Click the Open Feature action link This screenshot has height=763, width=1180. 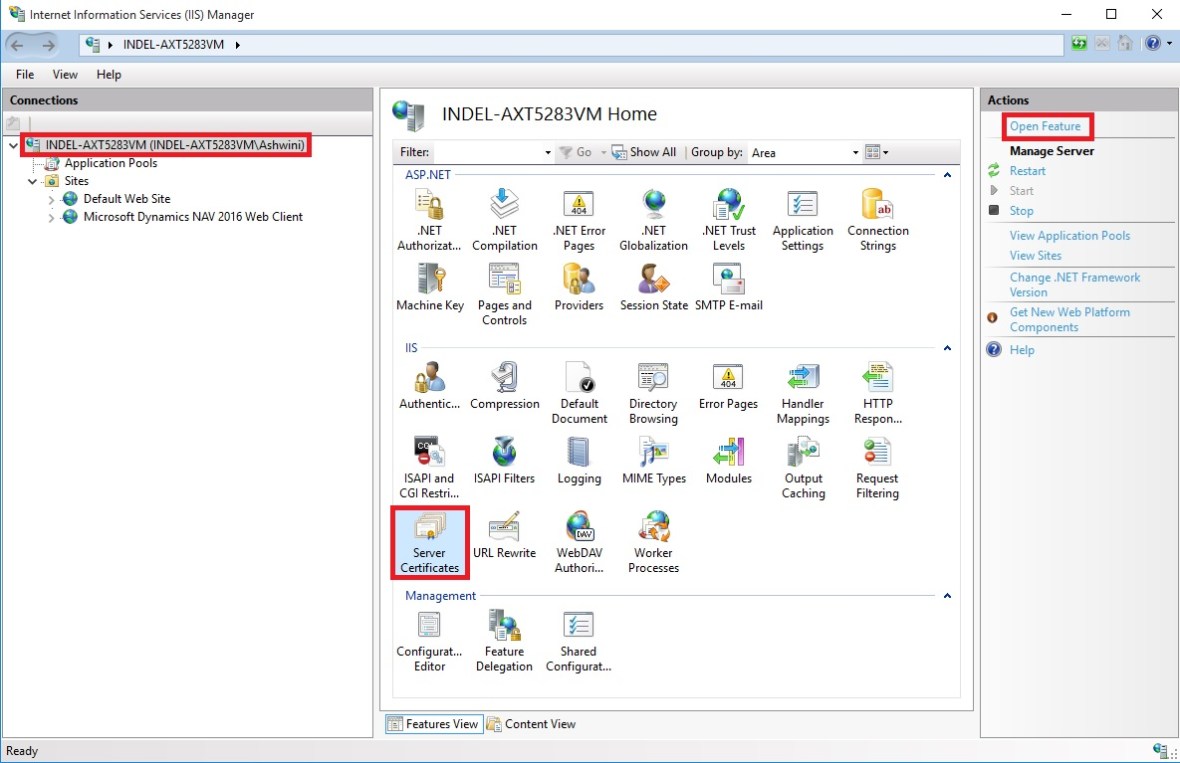pyautogui.click(x=1045, y=127)
